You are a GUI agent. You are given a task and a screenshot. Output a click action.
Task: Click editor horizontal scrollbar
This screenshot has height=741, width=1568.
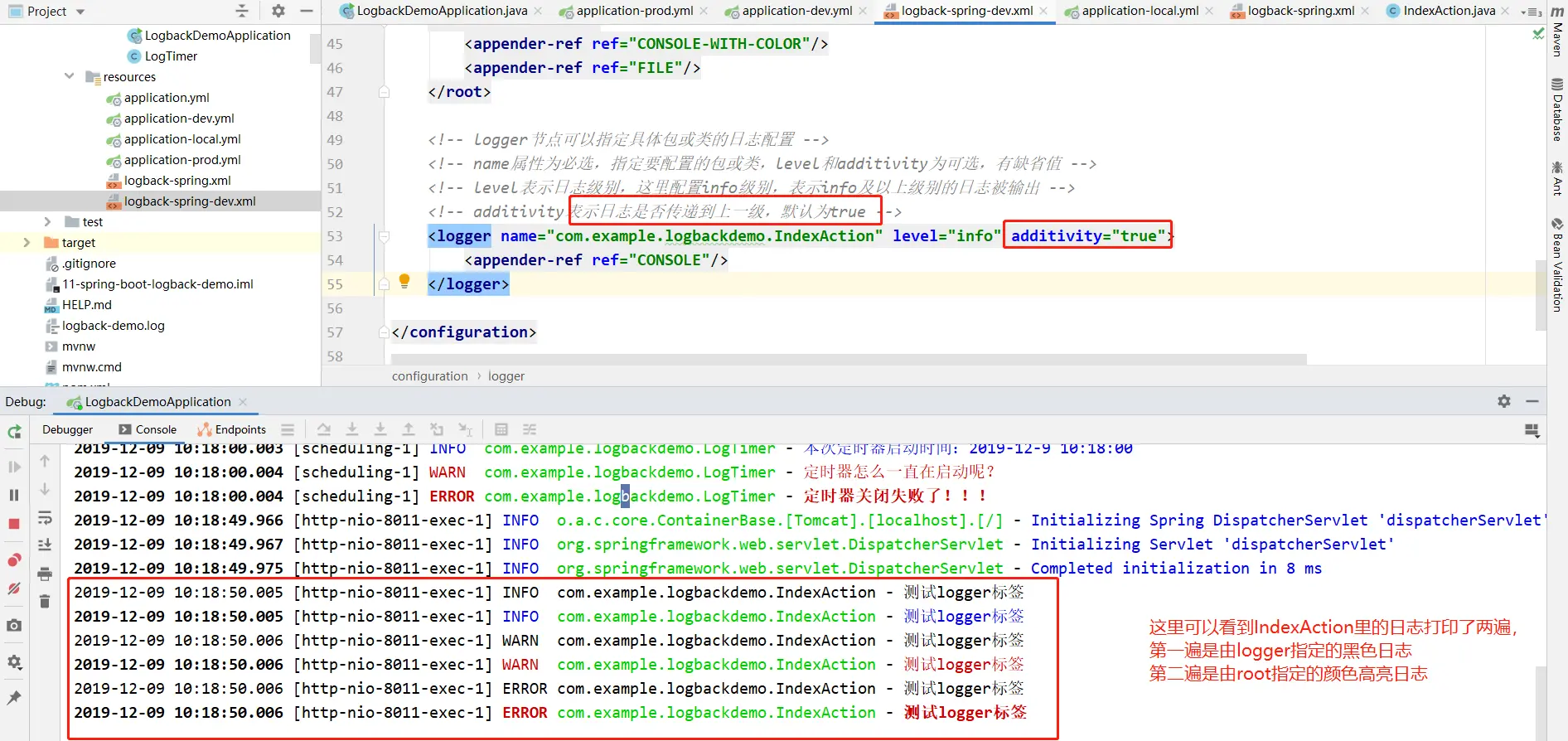849,359
